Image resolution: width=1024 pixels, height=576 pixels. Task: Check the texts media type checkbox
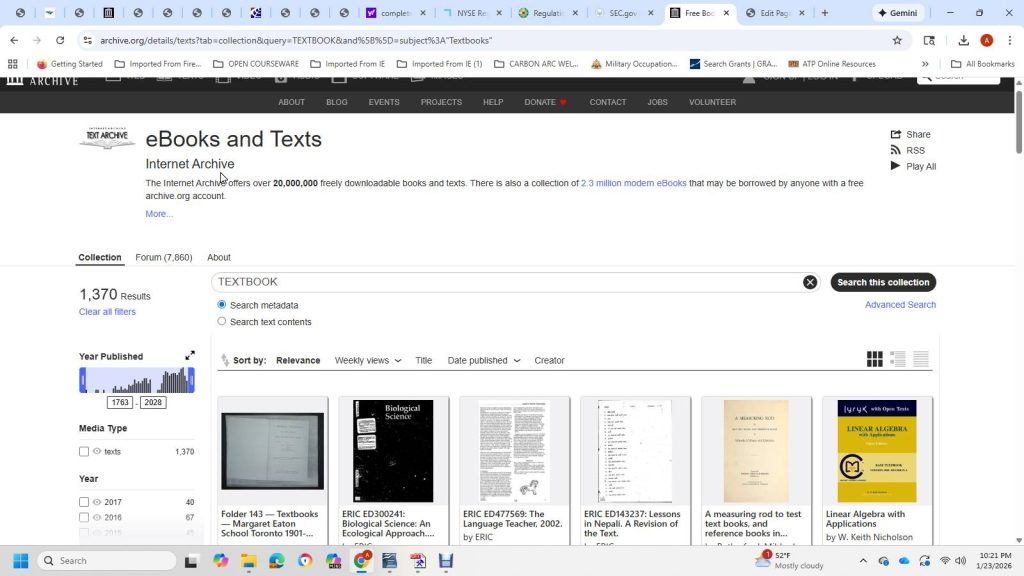(84, 452)
